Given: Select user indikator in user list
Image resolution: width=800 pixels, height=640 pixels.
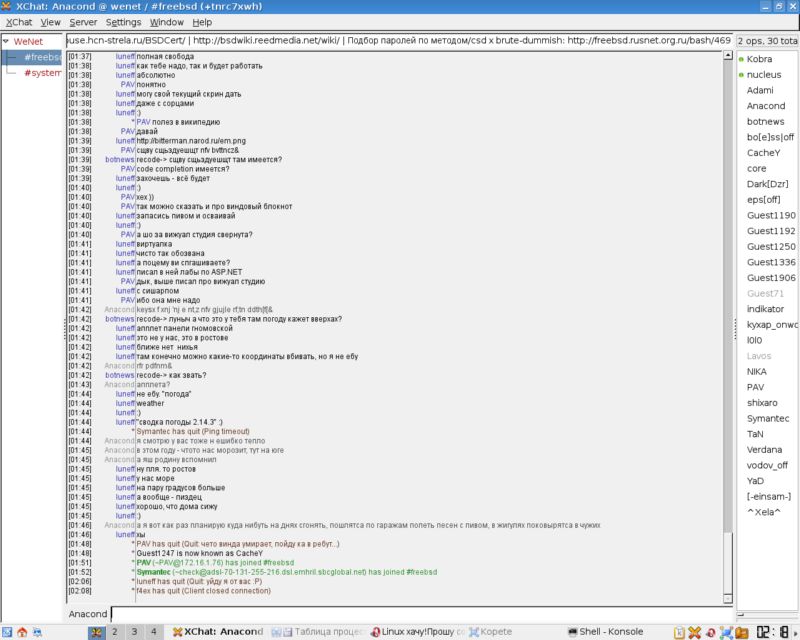Looking at the screenshot, I should coord(765,309).
